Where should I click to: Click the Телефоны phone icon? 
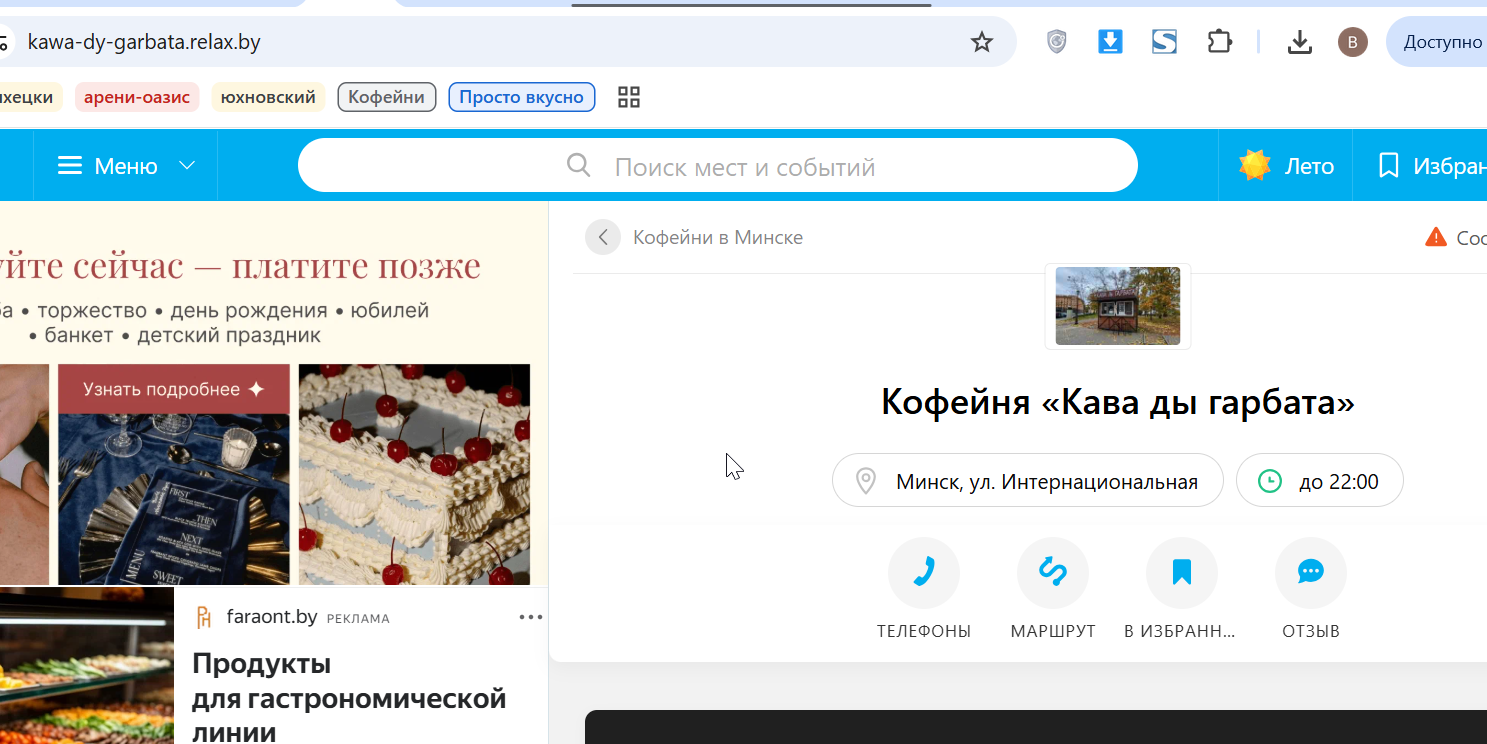pyautogui.click(x=924, y=573)
